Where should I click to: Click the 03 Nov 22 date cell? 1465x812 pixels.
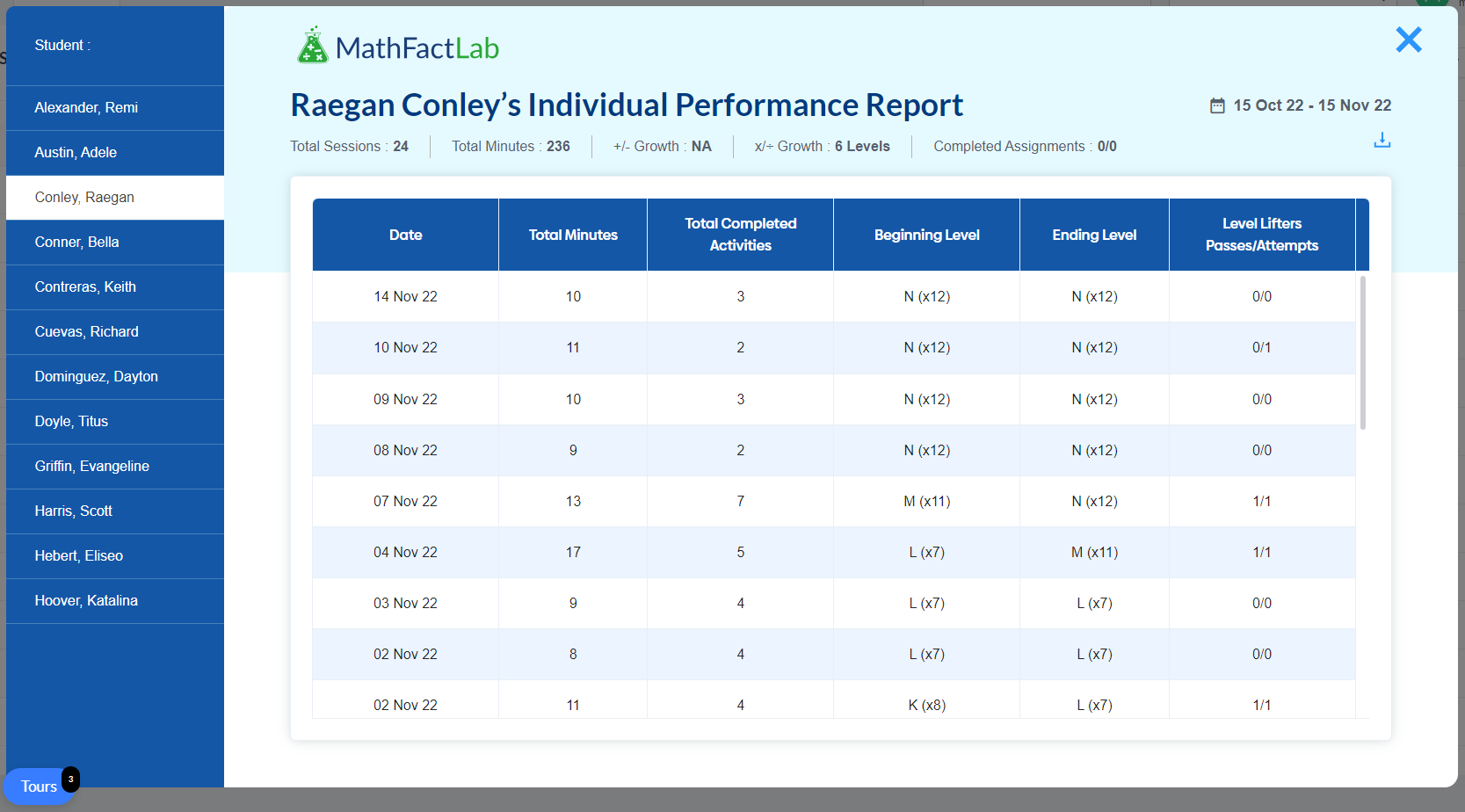pos(406,604)
